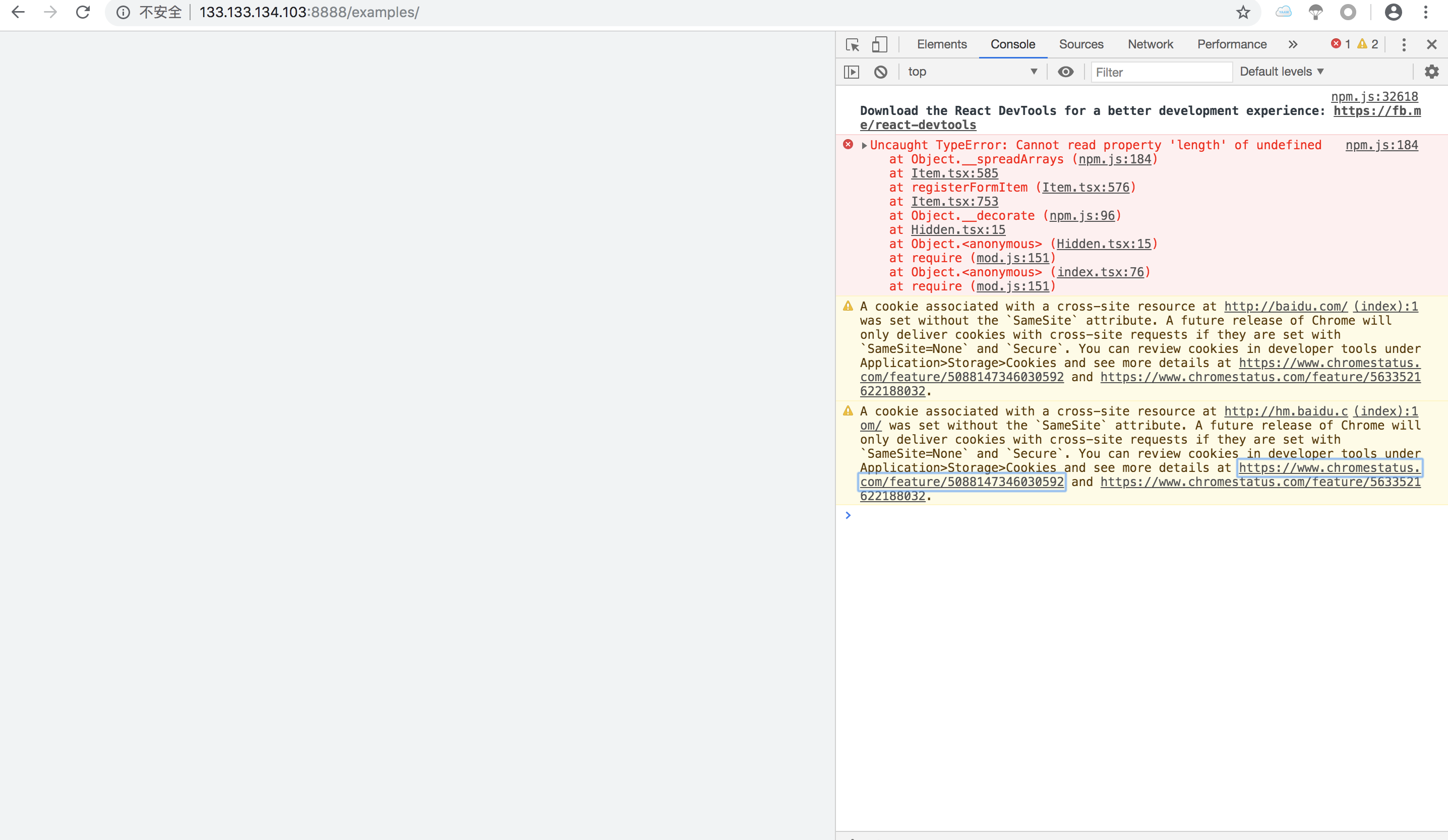Close the DevTools panel
The width and height of the screenshot is (1448, 840).
pos(1431,44)
